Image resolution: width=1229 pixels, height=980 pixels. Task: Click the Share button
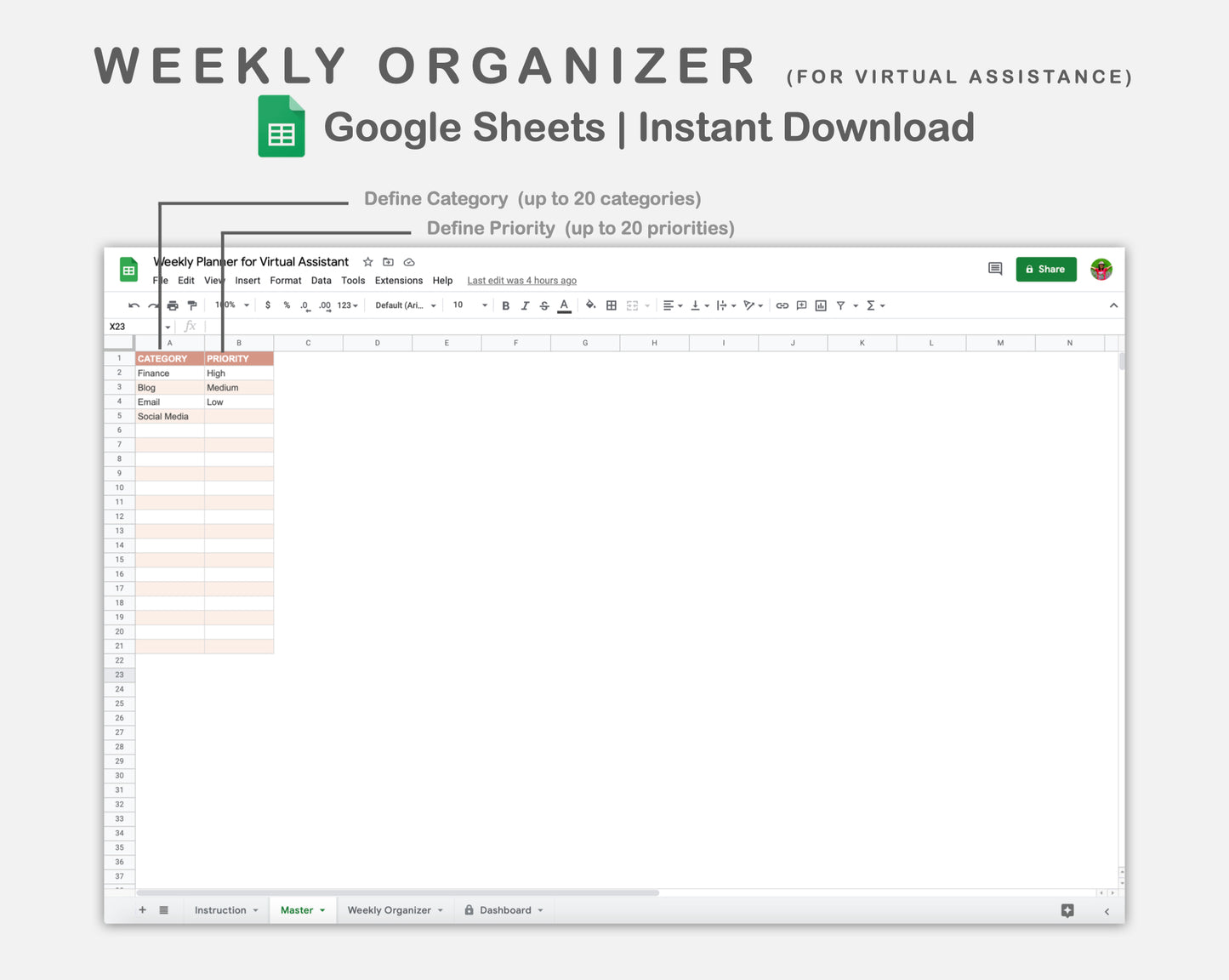[1045, 269]
